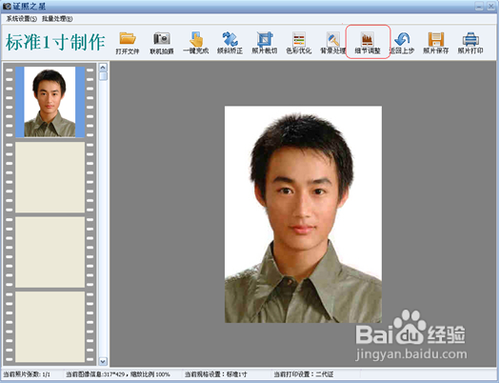Select the portrait thumbnail in the filmstrip
Viewport: 500px width, 383px height.
tap(50, 102)
